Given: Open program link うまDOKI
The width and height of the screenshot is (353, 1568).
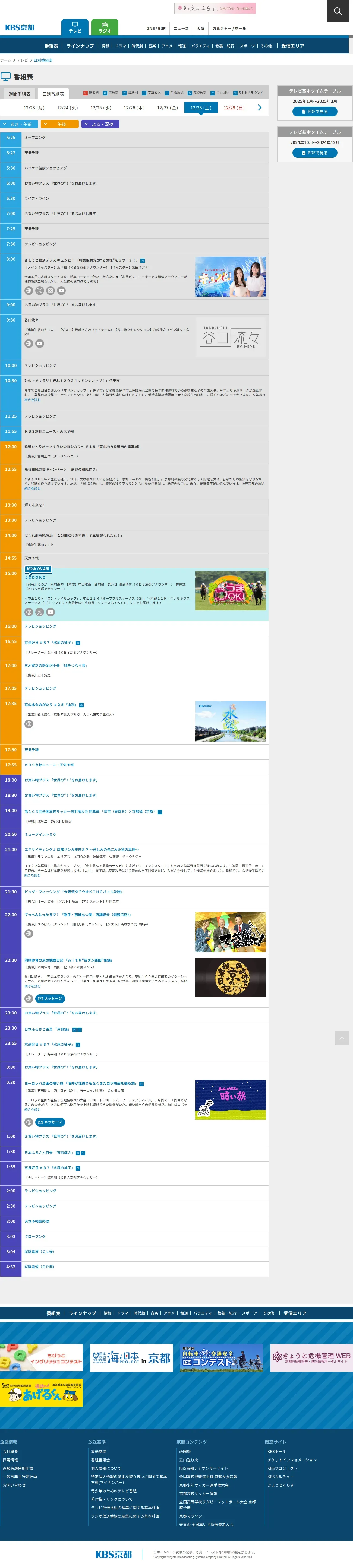Looking at the screenshot, I should point(35,577).
